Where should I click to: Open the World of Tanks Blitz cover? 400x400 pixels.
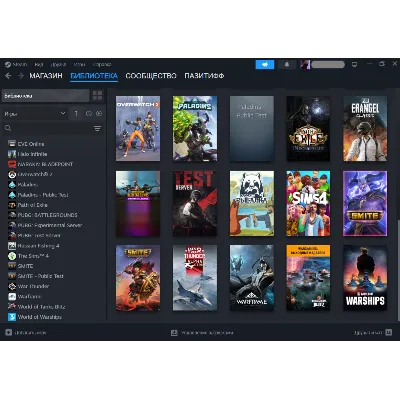tap(308, 278)
